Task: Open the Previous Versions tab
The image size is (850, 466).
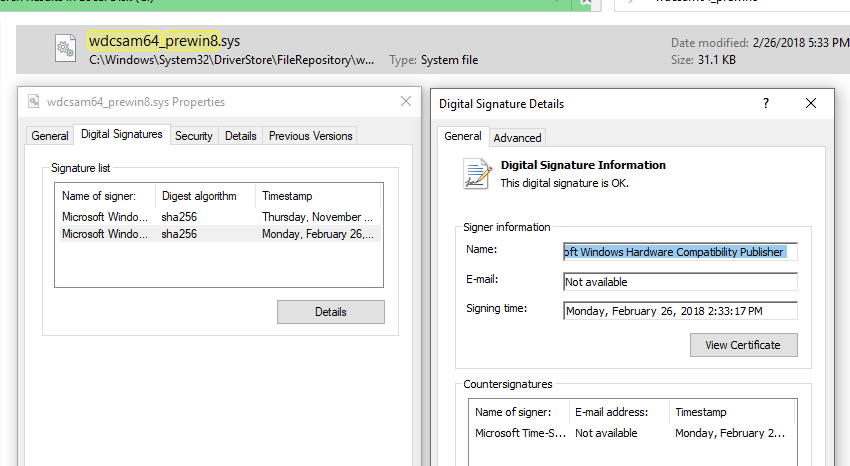Action: click(311, 135)
